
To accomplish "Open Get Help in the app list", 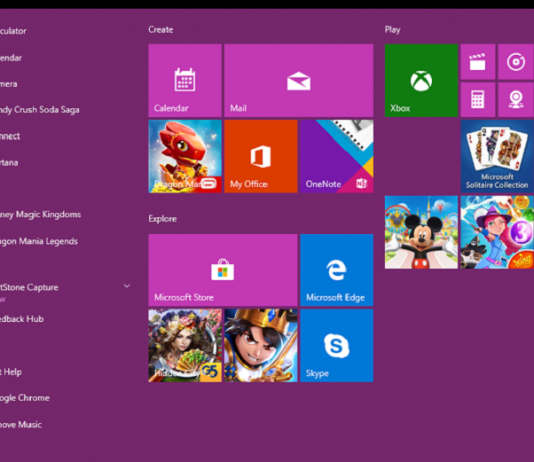I will (x=11, y=372).
